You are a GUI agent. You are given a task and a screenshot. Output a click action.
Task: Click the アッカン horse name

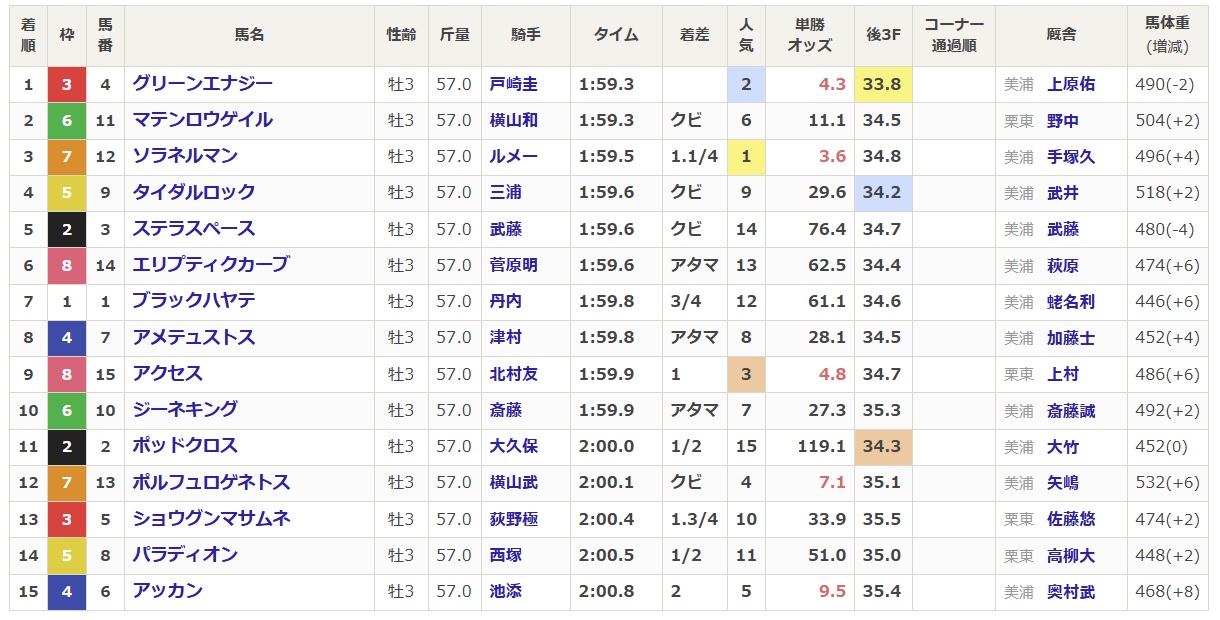click(168, 591)
